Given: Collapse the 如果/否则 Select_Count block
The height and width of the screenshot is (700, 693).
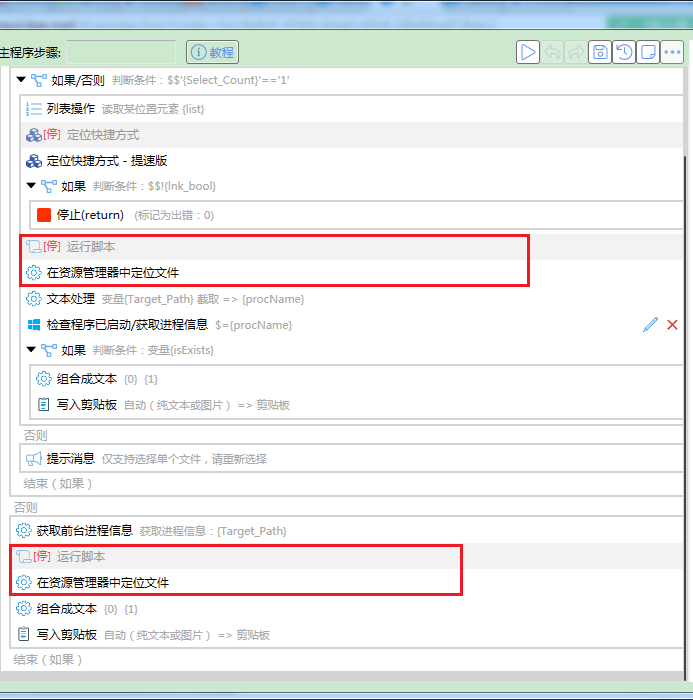Looking at the screenshot, I should (x=21, y=80).
